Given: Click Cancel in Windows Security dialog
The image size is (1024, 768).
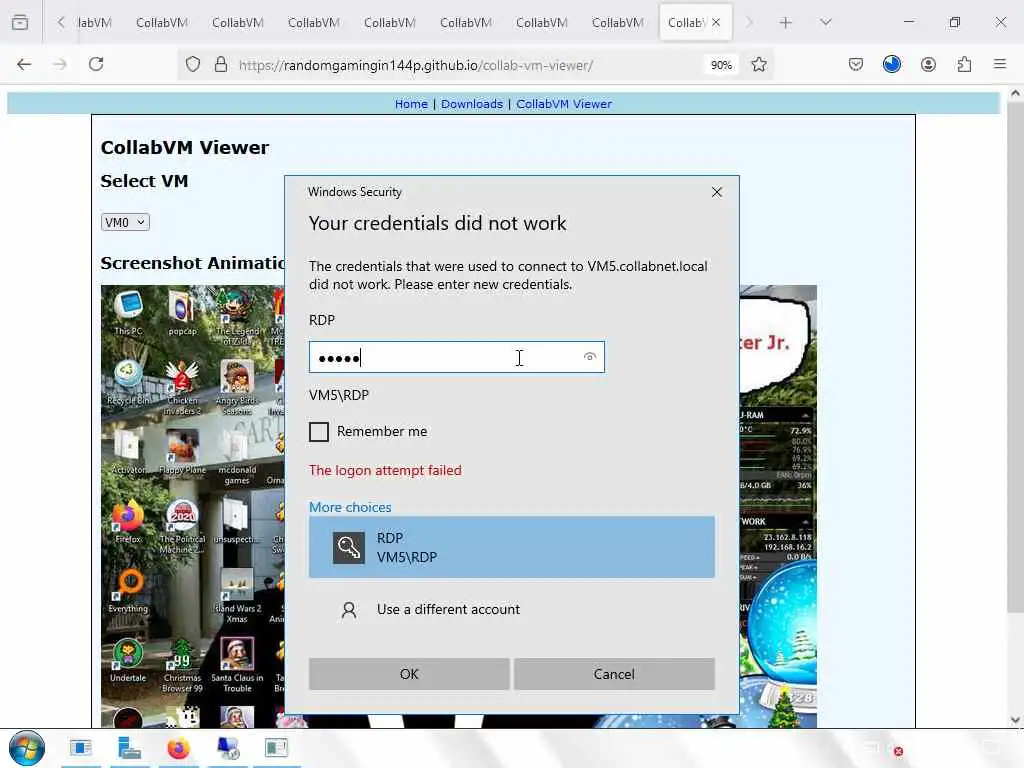Looking at the screenshot, I should (614, 674).
